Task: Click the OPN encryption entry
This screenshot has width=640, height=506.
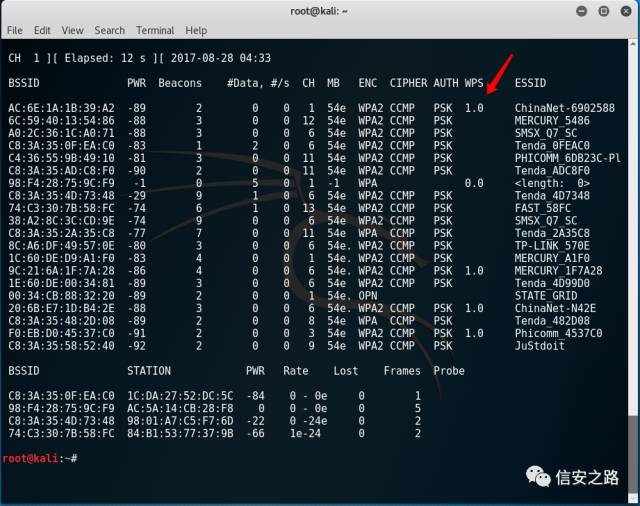Action: 368,296
